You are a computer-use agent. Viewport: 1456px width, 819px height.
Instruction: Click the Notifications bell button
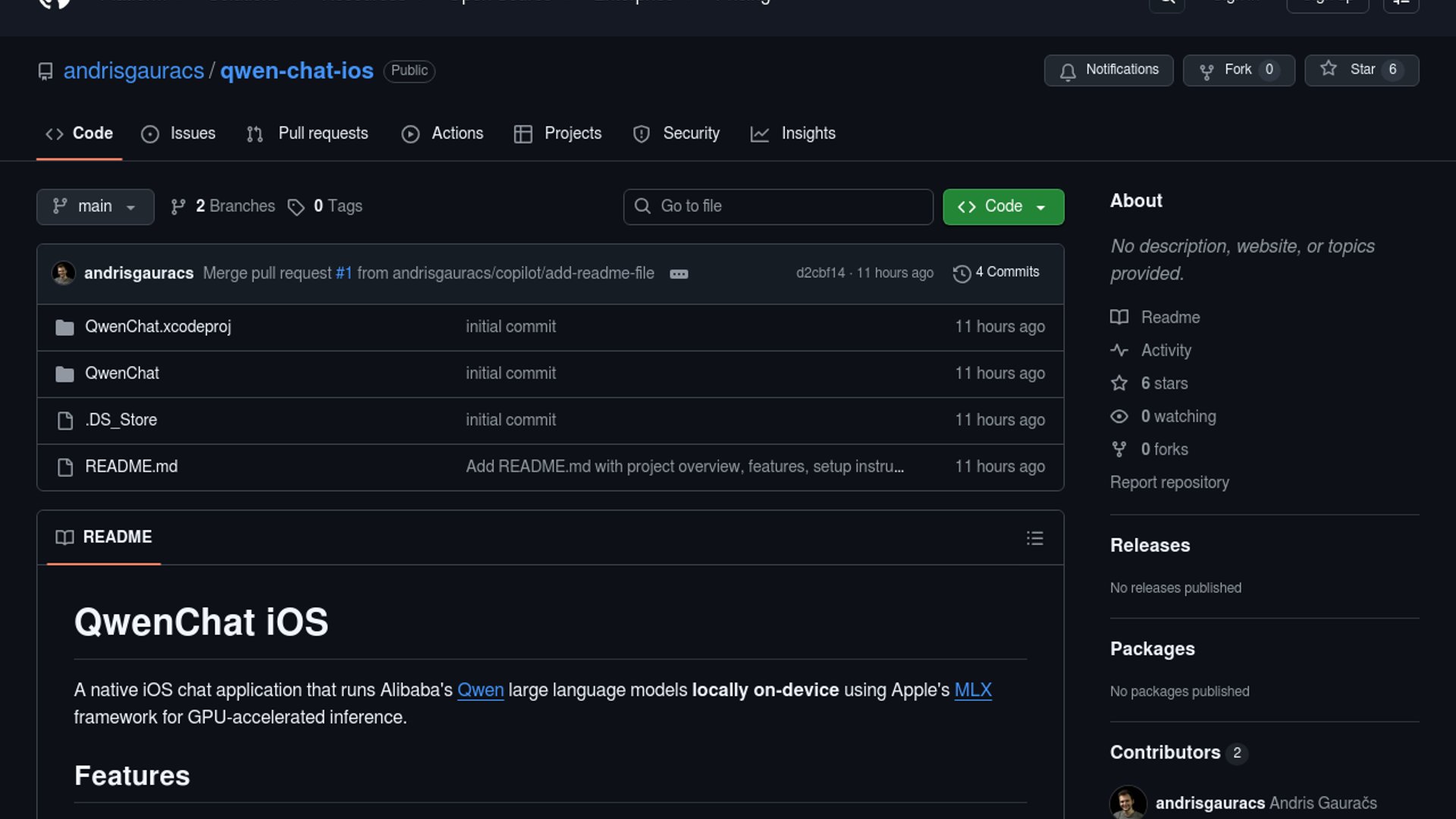[x=1108, y=71]
